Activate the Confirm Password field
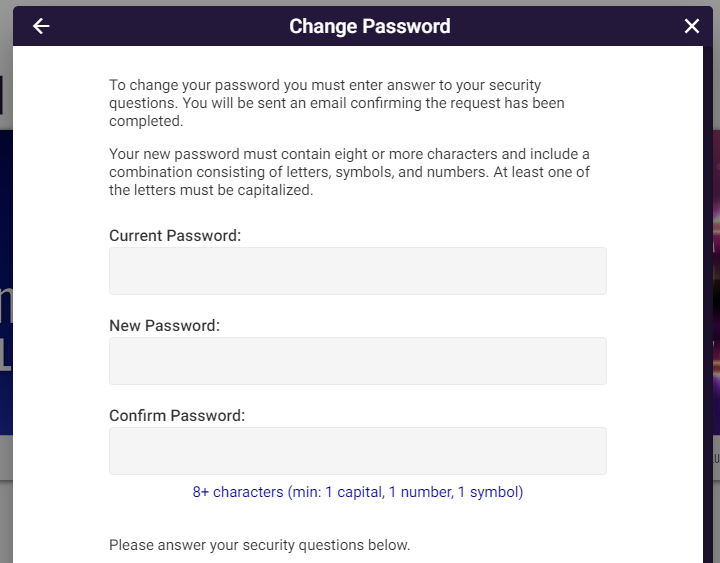Screen dimensions: 720x563 [x=358, y=451]
